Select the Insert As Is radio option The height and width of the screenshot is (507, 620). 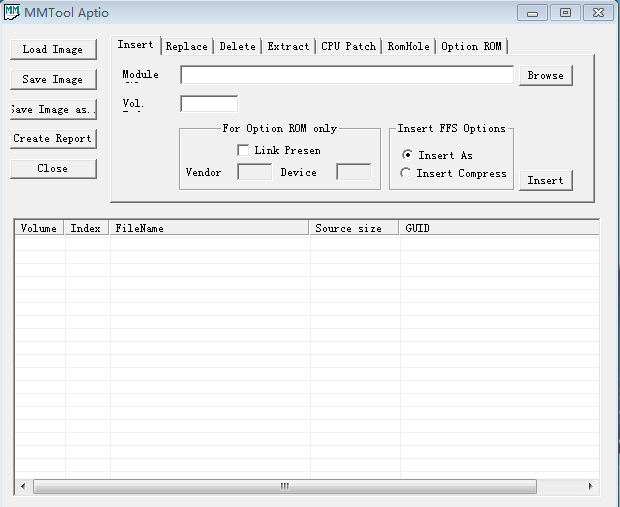[407, 155]
